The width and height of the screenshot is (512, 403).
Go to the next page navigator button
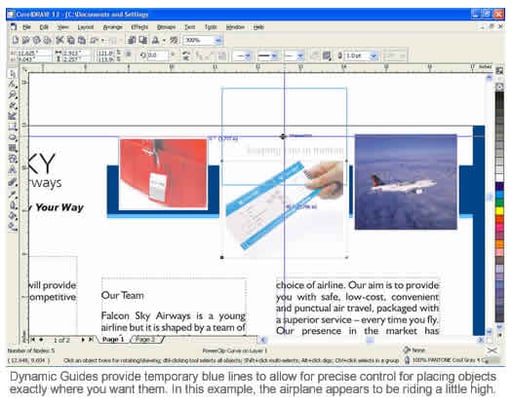point(83,340)
